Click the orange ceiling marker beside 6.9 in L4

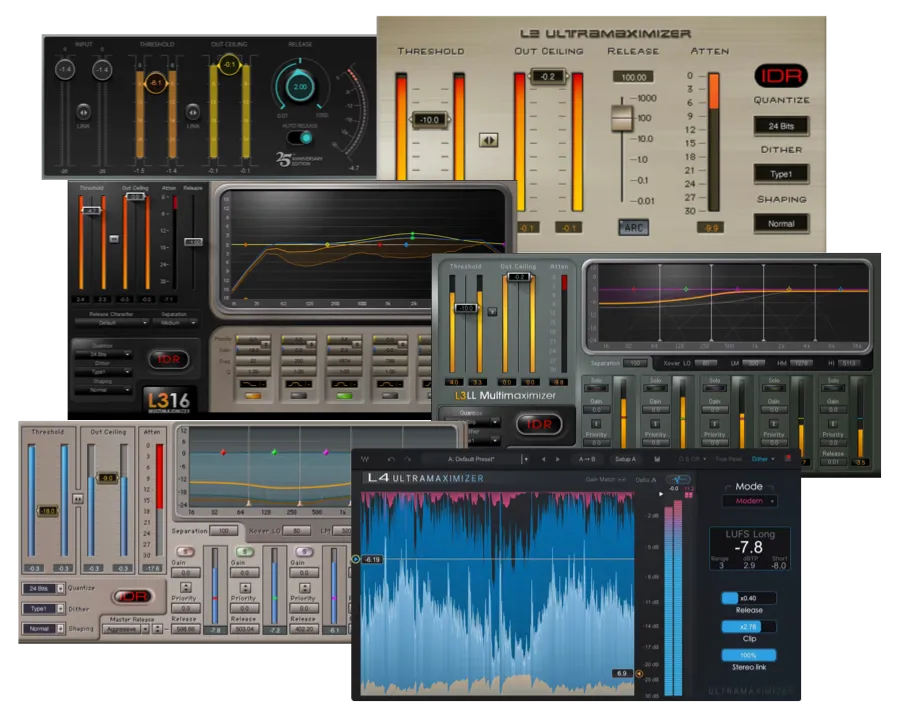point(639,673)
